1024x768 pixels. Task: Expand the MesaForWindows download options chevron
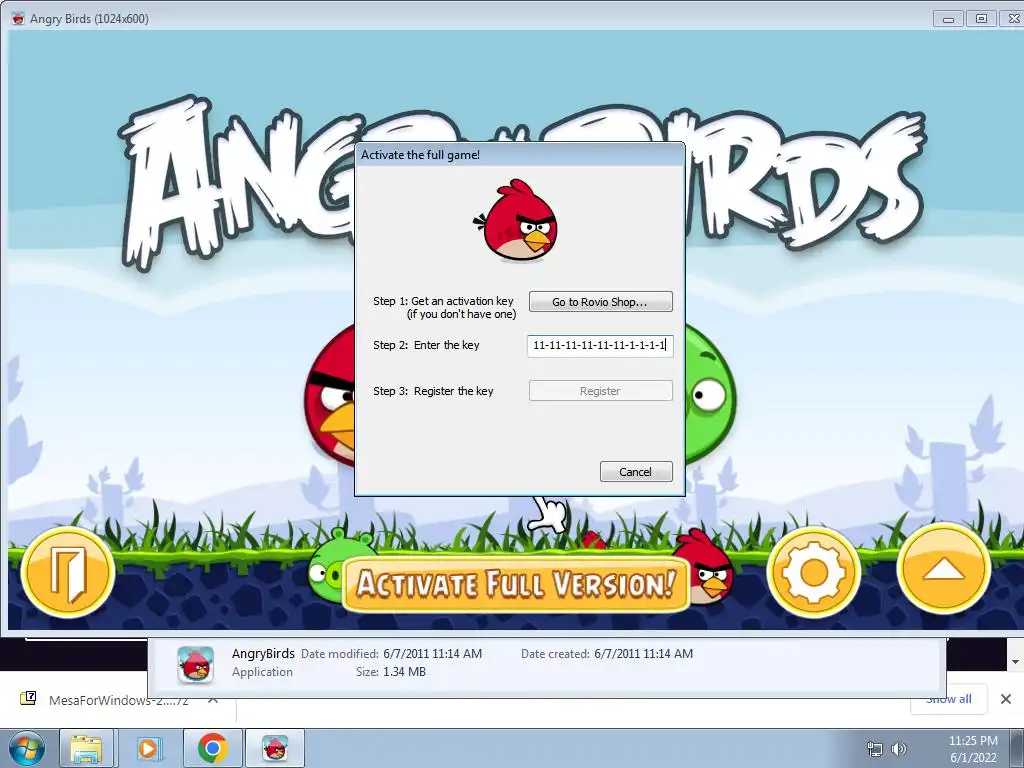coord(213,700)
